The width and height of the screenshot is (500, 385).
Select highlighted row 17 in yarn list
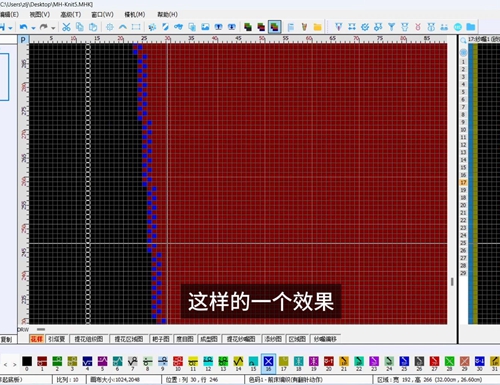pos(463,182)
